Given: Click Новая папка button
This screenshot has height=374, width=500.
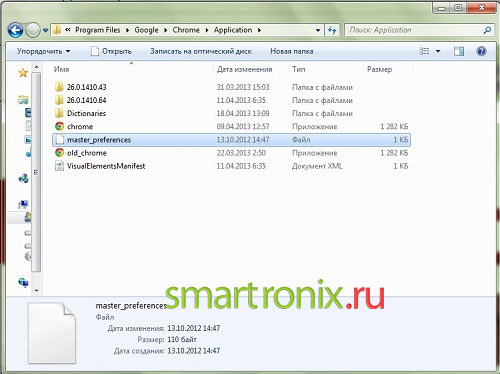Looking at the screenshot, I should tap(292, 51).
